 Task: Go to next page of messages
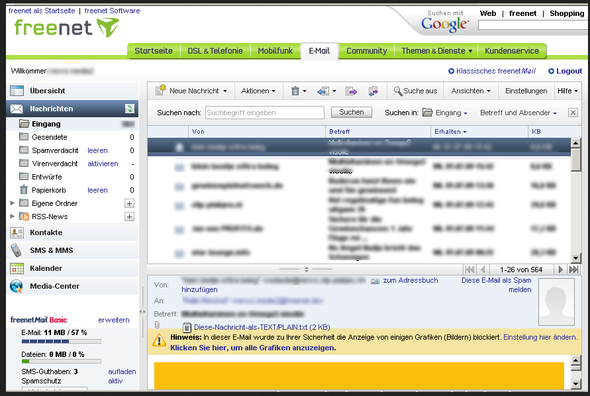coord(560,270)
